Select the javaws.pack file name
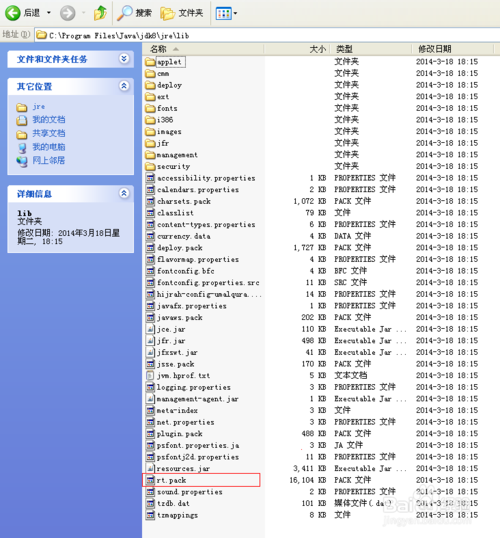500x538 pixels. 179,318
